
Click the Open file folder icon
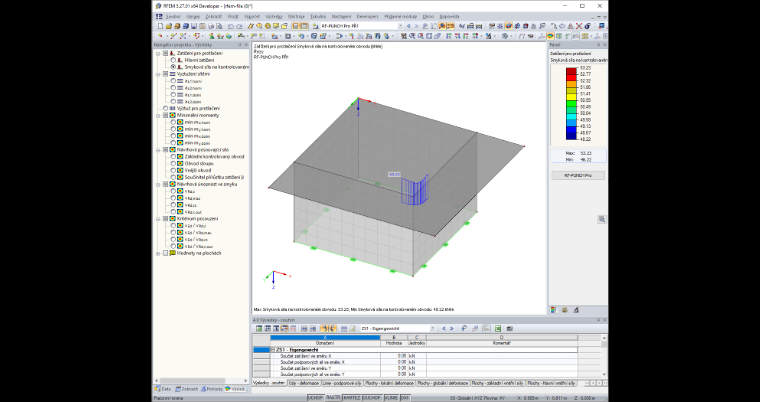169,26
